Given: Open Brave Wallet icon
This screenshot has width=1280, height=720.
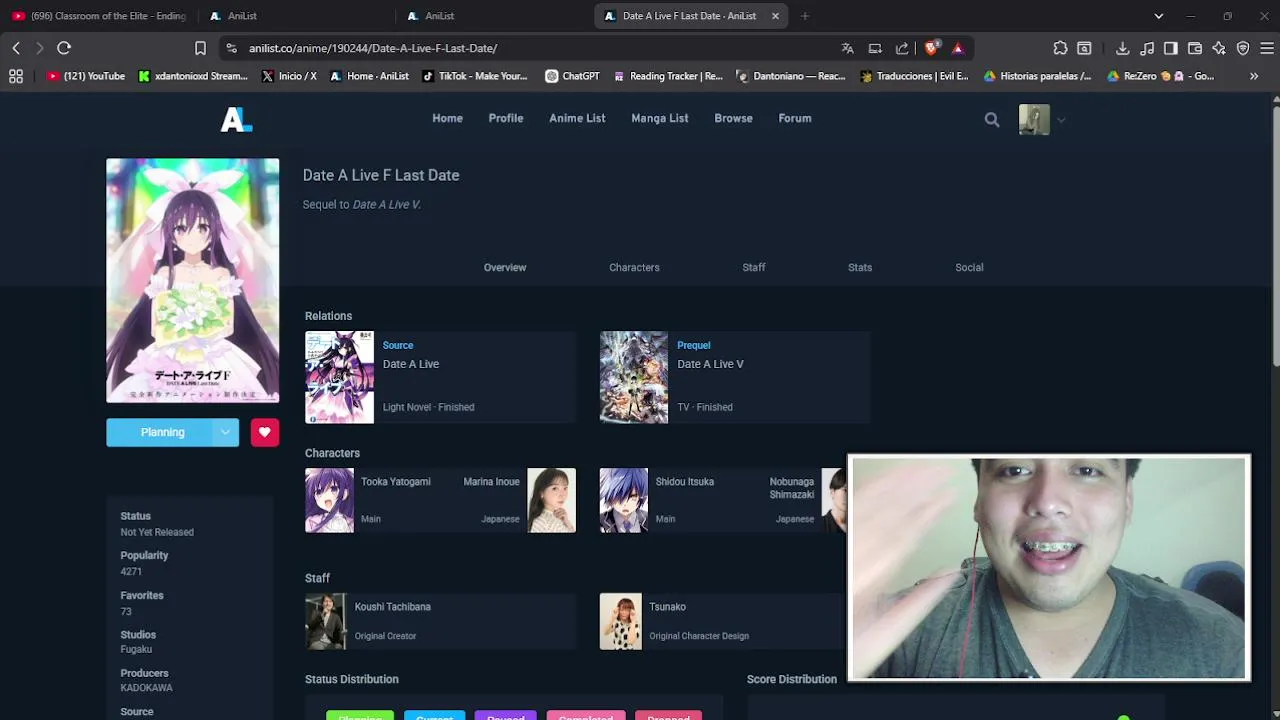Looking at the screenshot, I should (x=1195, y=48).
